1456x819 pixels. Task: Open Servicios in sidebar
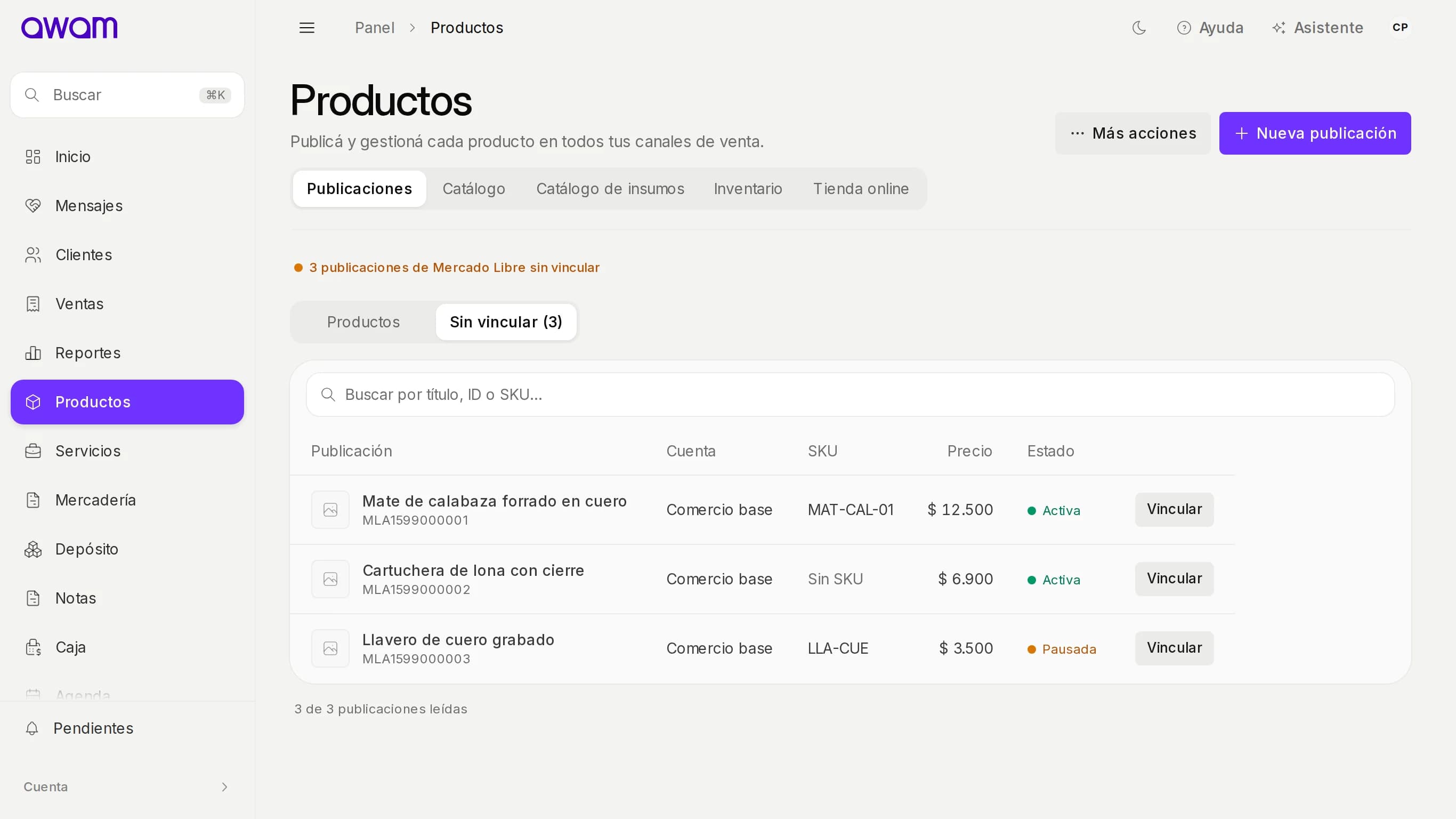pyautogui.click(x=127, y=451)
